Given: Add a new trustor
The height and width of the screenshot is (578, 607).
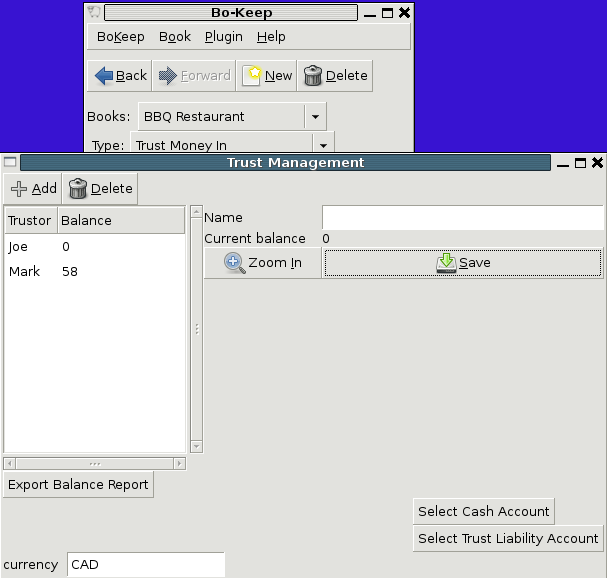Looking at the screenshot, I should [x=33, y=188].
